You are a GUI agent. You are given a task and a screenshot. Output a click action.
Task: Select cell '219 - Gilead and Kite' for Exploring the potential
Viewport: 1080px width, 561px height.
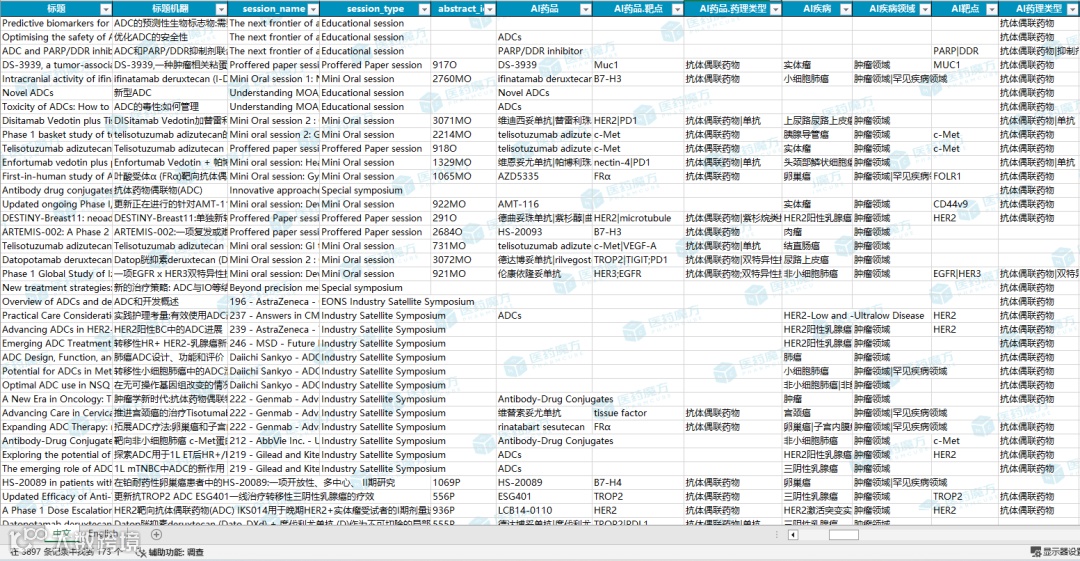273,455
